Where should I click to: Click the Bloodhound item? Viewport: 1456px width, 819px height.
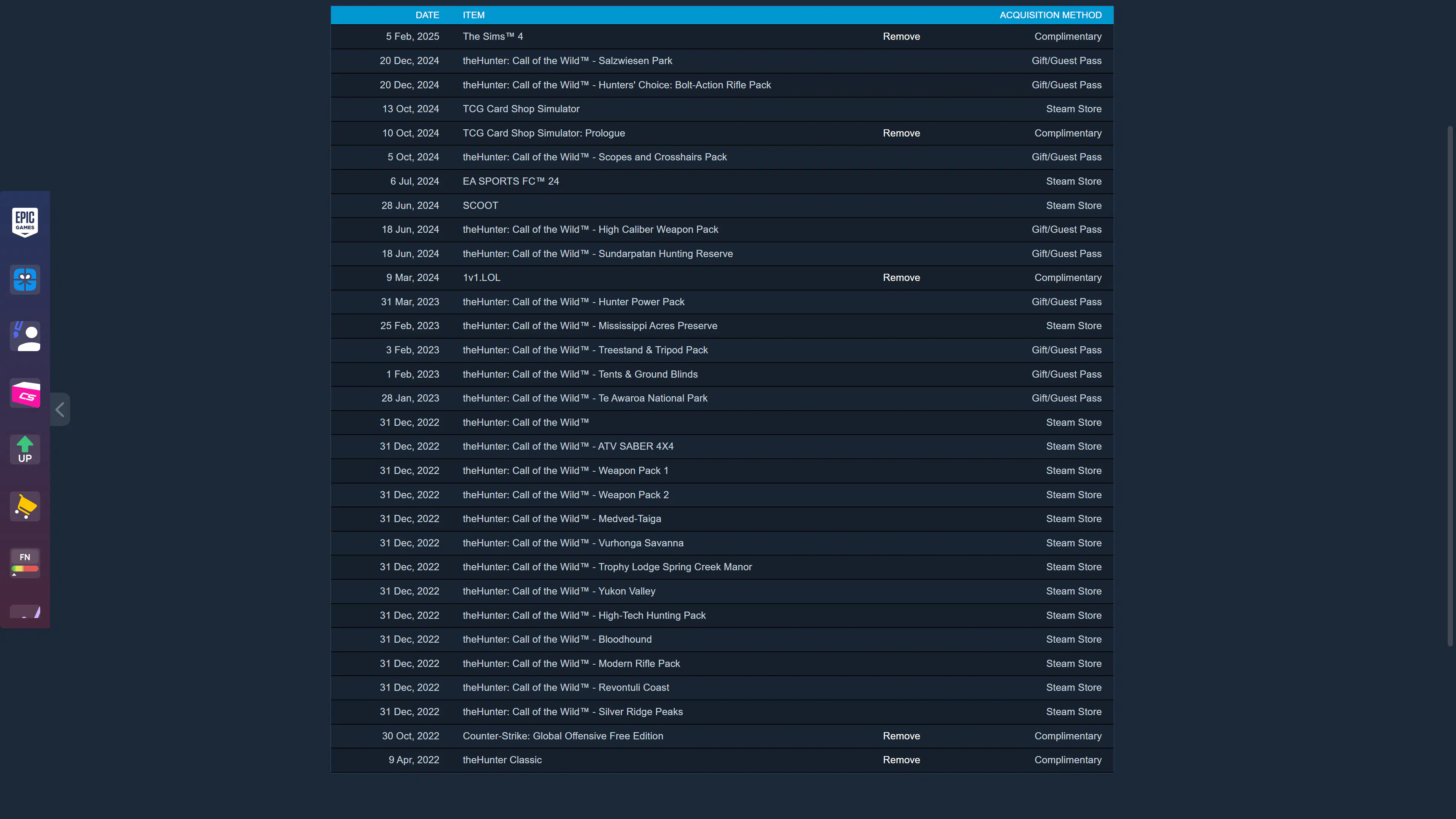pos(557,639)
